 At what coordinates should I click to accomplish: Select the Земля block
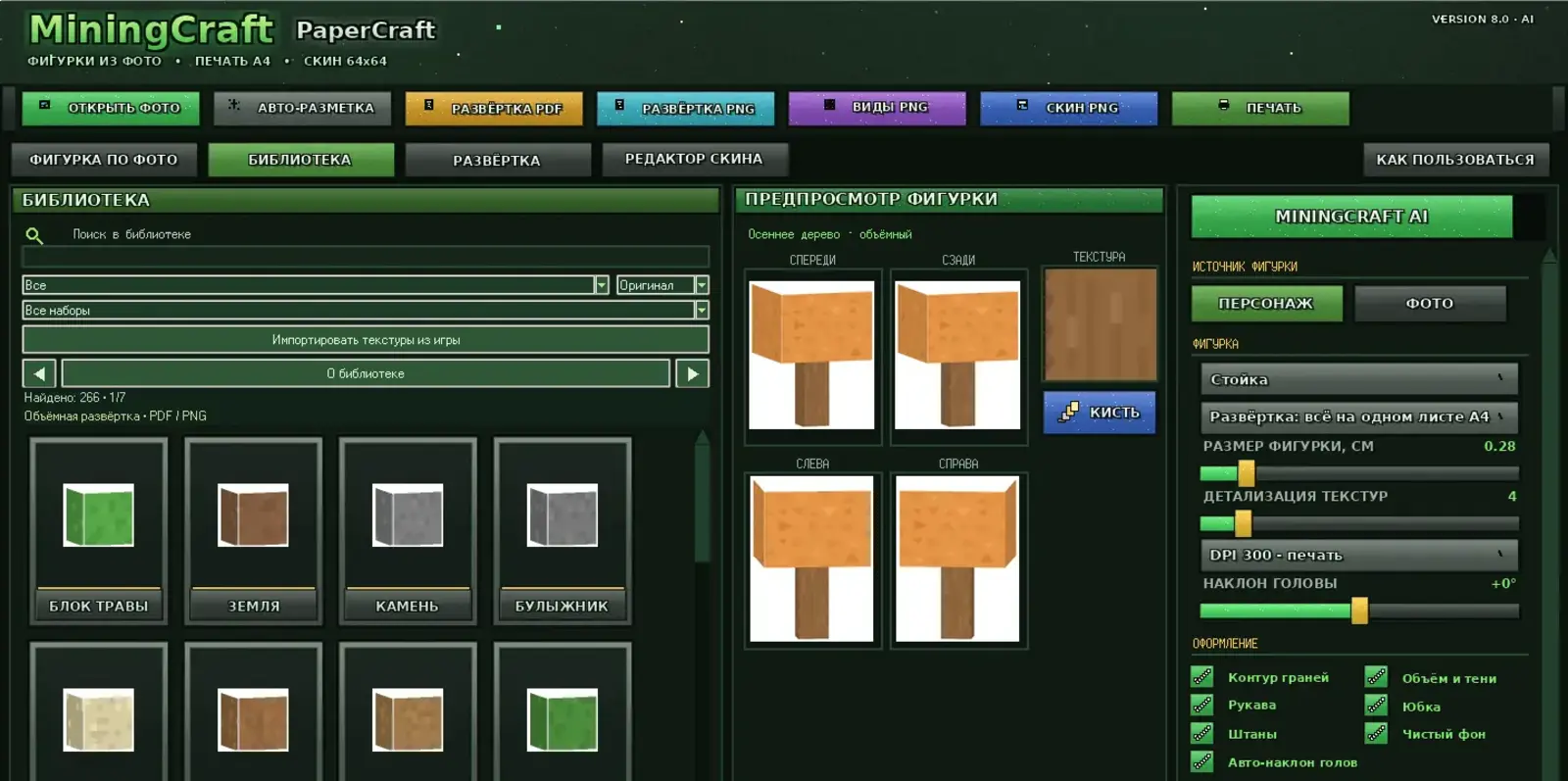click(254, 530)
